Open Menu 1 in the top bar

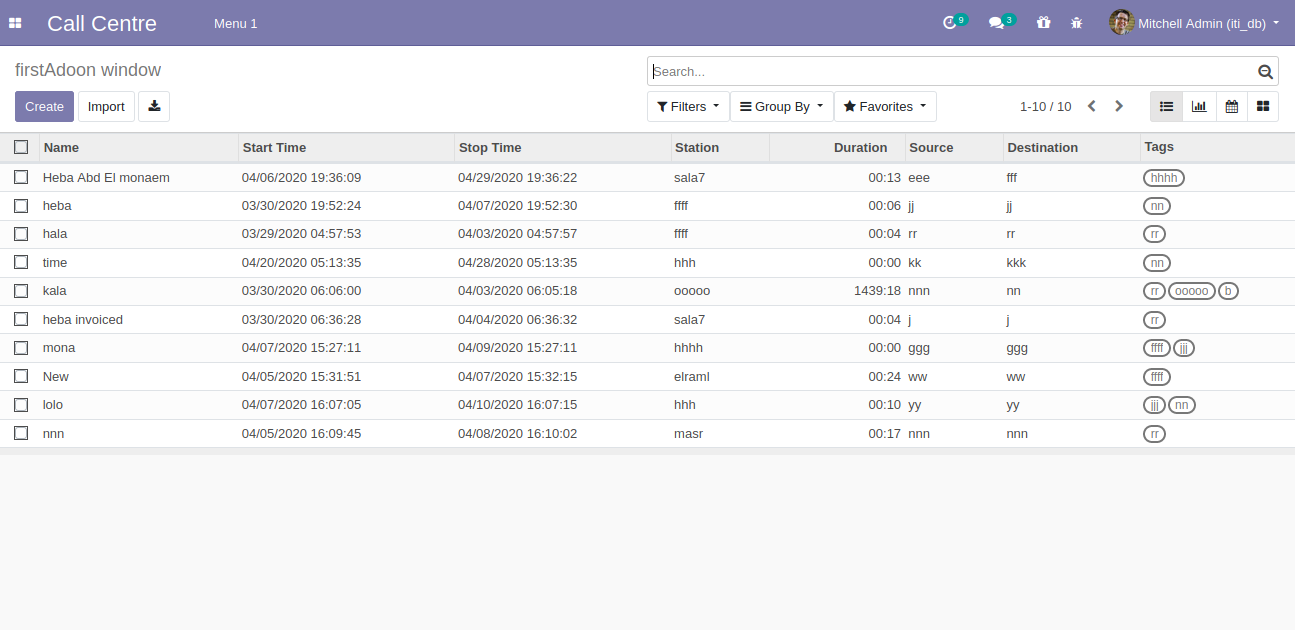[235, 22]
